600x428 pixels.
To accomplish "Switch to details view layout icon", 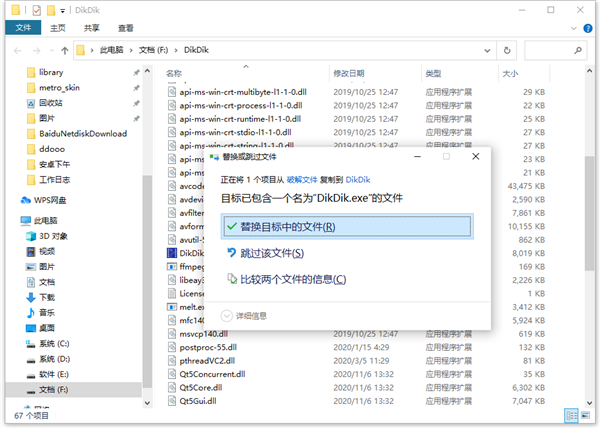I will click(571, 416).
